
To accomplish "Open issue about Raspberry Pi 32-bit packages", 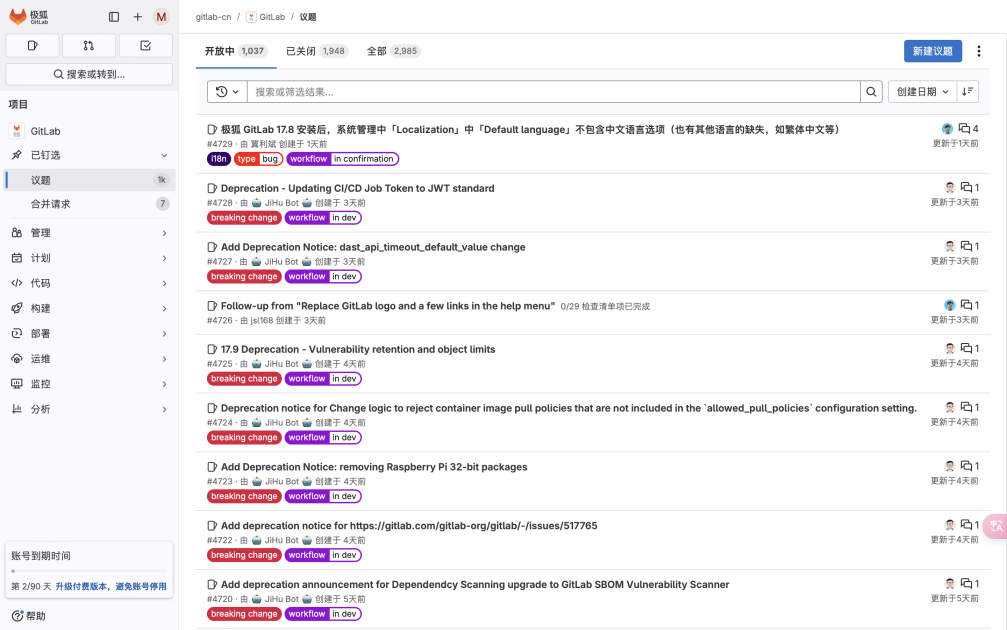I will (374, 467).
